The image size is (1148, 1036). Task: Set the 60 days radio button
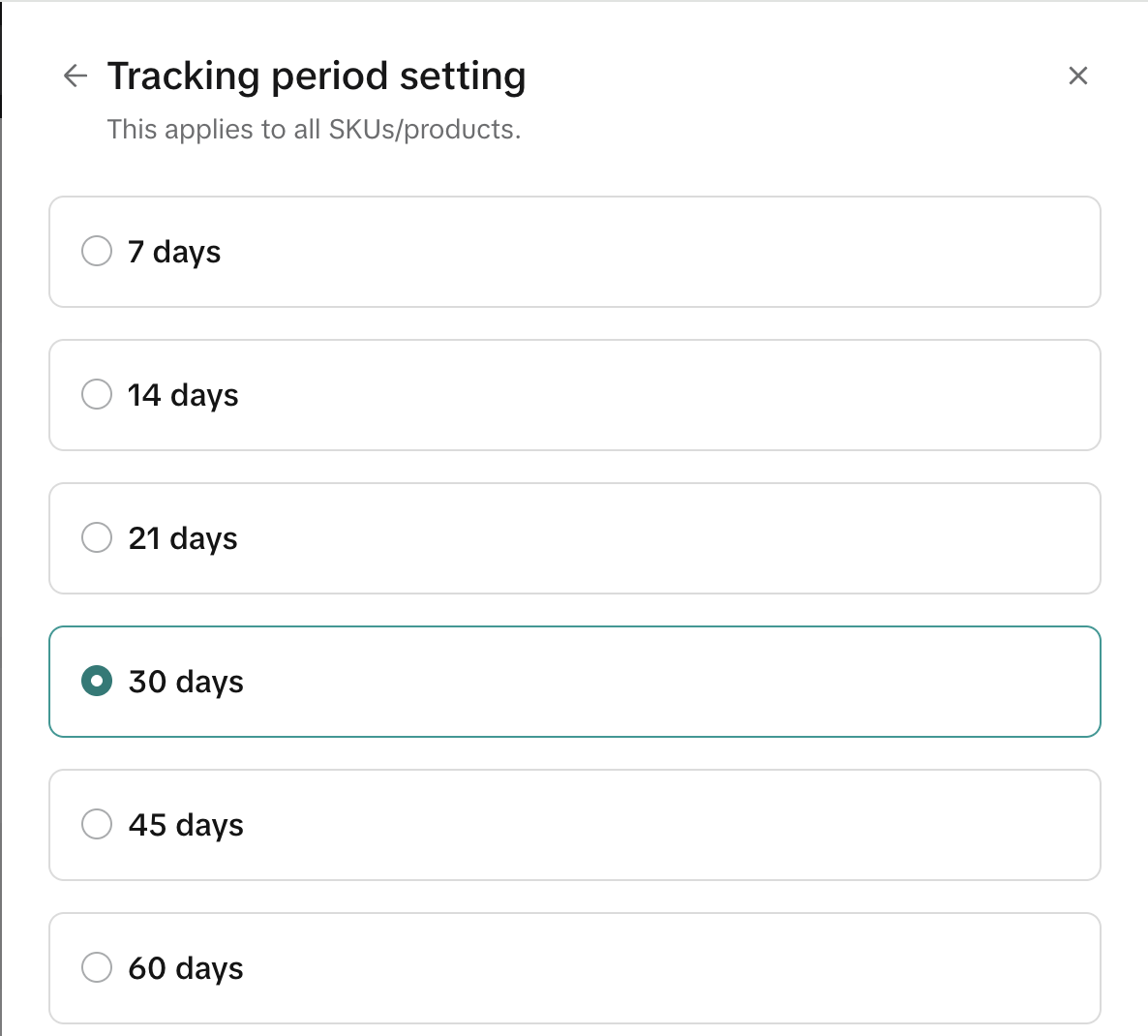click(97, 967)
